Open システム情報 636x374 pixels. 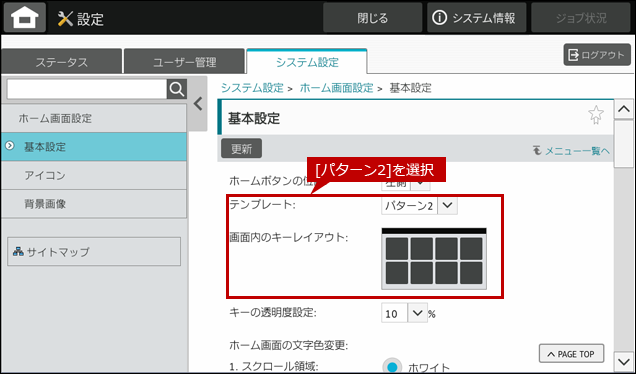pyautogui.click(x=477, y=18)
